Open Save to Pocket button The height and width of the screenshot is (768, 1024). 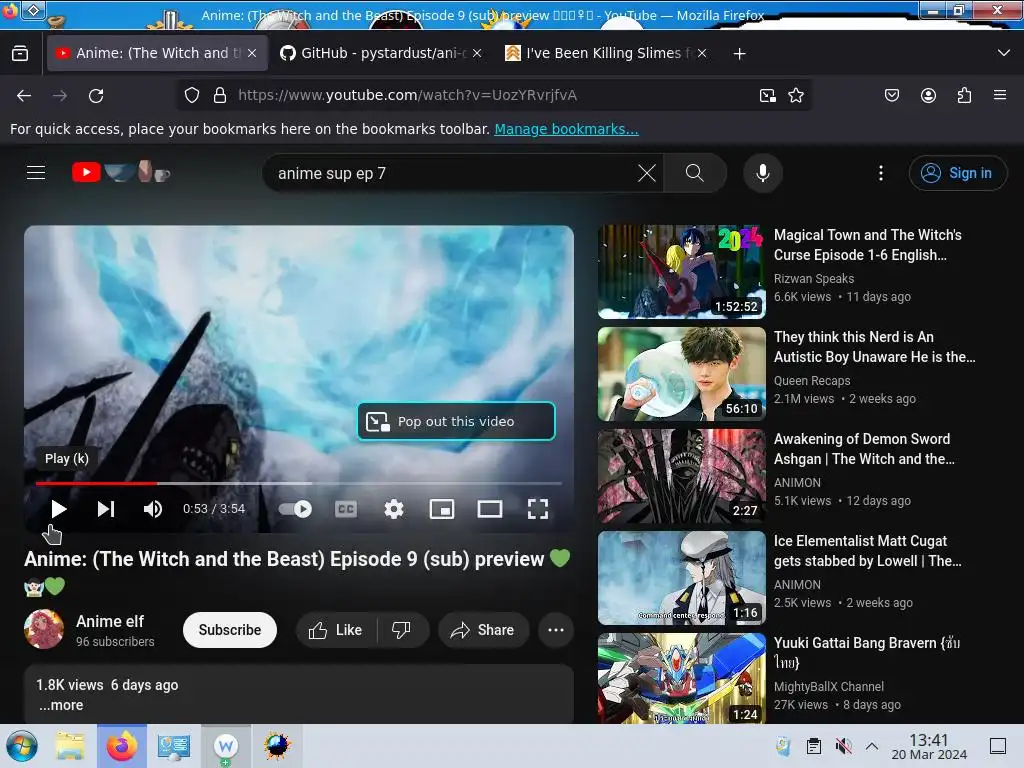[x=891, y=95]
